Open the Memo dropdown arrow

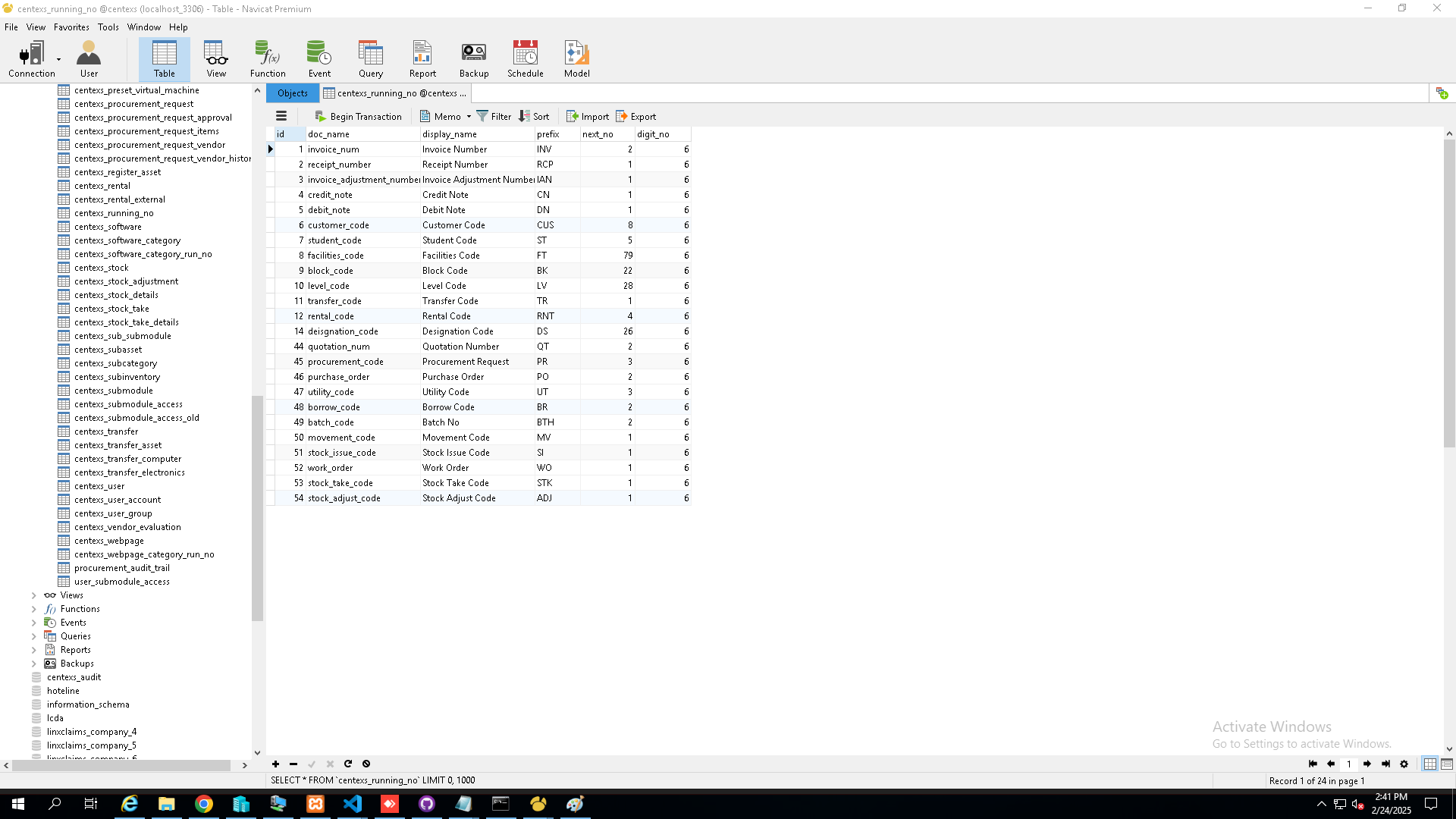(469, 117)
